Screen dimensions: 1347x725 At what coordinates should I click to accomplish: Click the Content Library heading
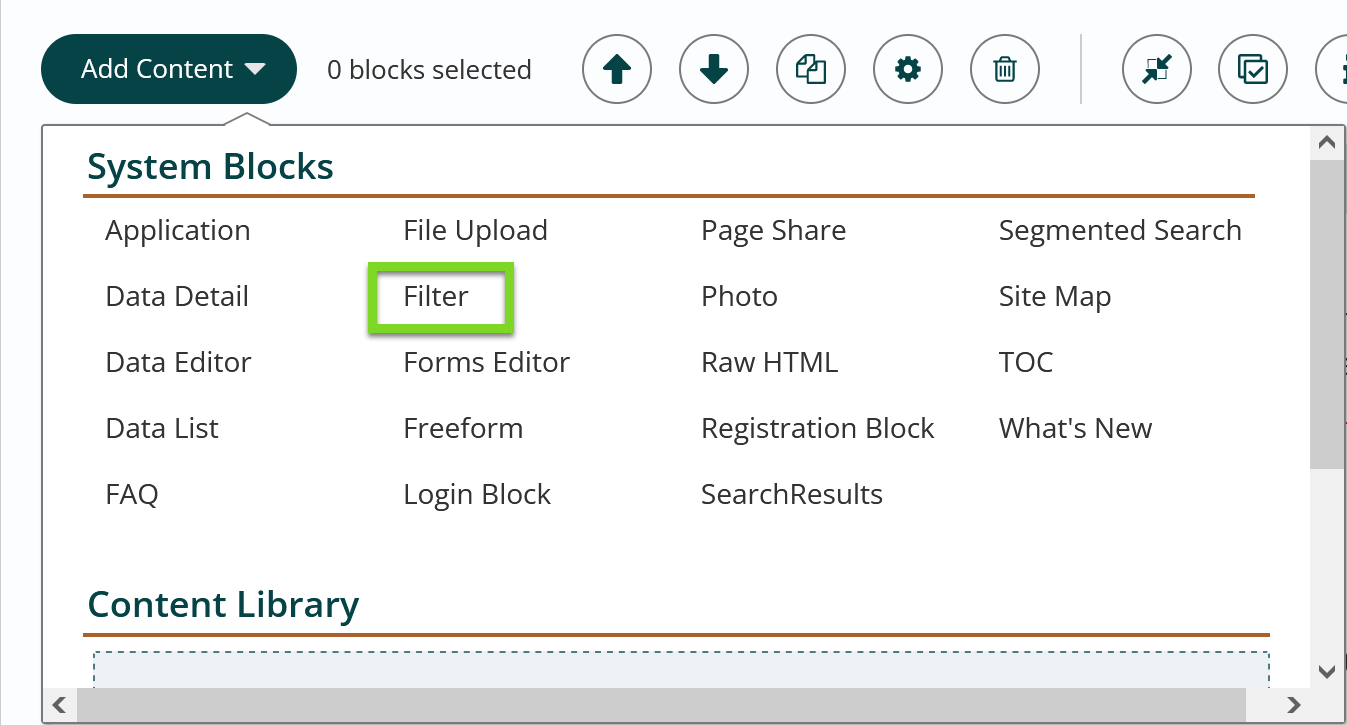(x=223, y=605)
